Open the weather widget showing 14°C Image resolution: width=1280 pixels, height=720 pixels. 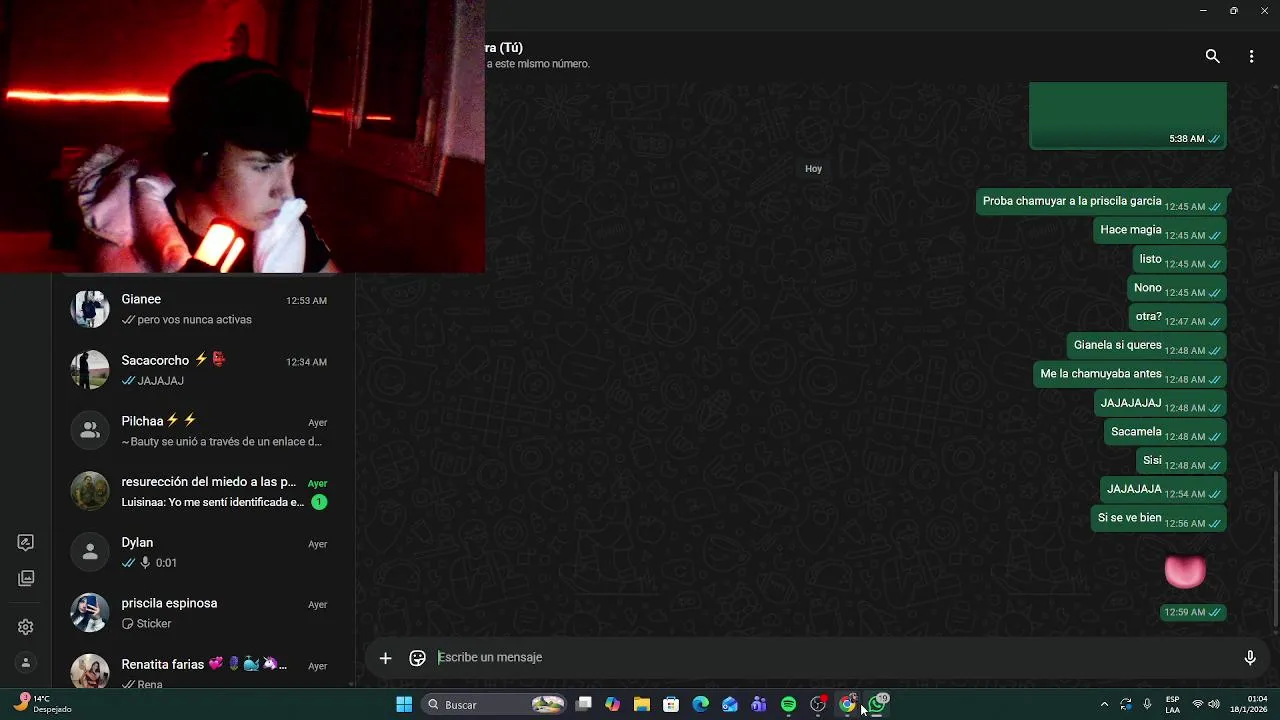pos(43,705)
